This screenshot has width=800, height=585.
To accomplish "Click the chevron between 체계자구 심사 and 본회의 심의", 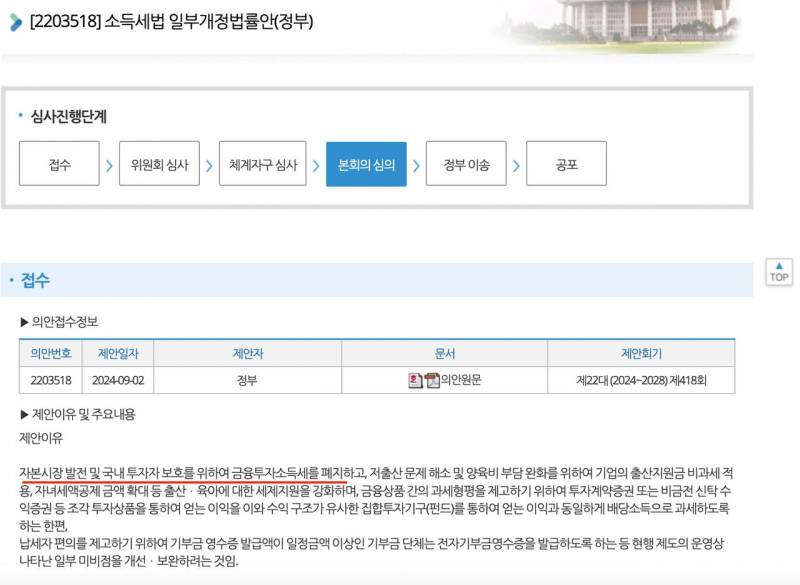I will pos(316,165).
